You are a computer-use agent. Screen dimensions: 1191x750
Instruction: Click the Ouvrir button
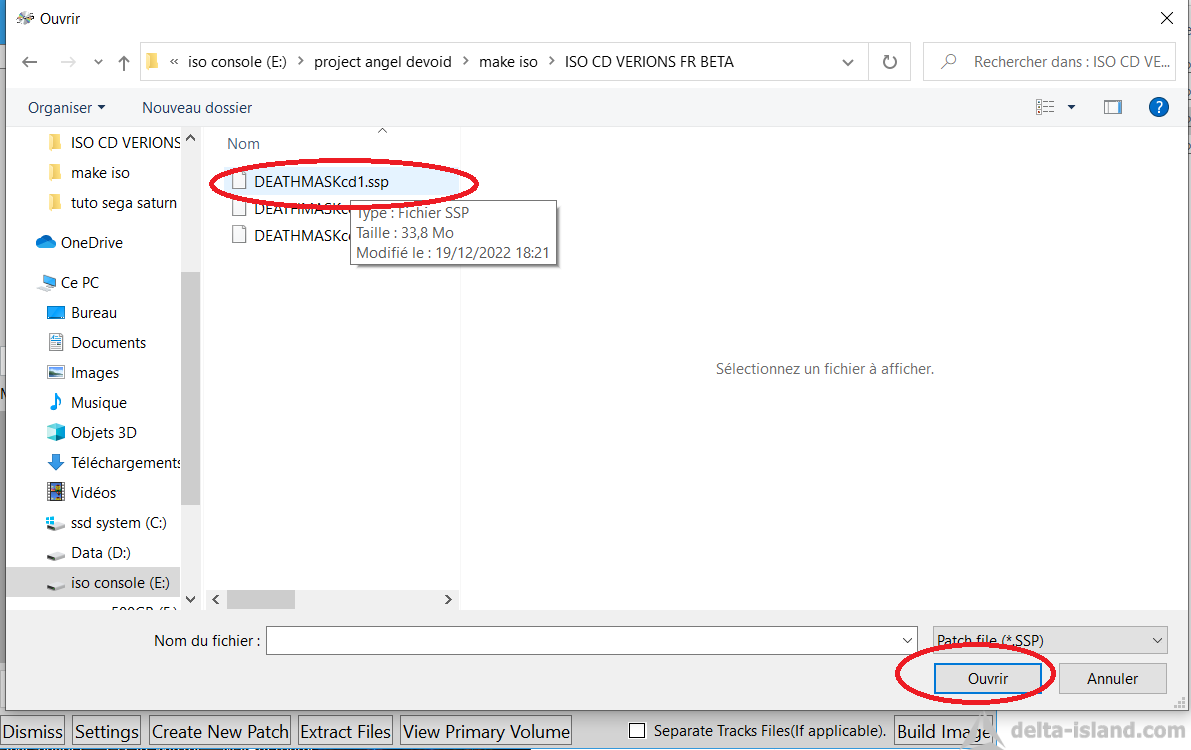987,678
